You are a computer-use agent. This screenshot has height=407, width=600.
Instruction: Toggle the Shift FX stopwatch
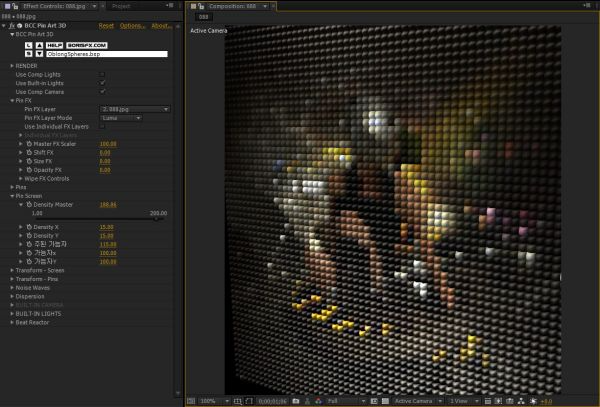coord(29,152)
